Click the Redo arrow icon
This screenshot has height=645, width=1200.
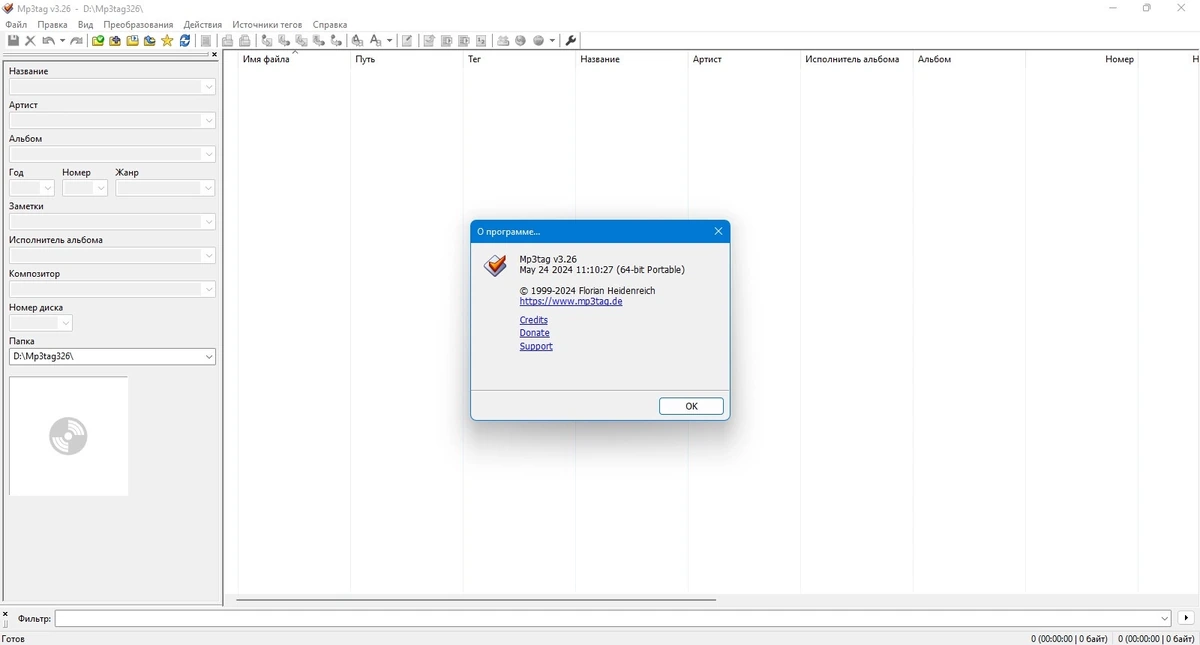76,41
